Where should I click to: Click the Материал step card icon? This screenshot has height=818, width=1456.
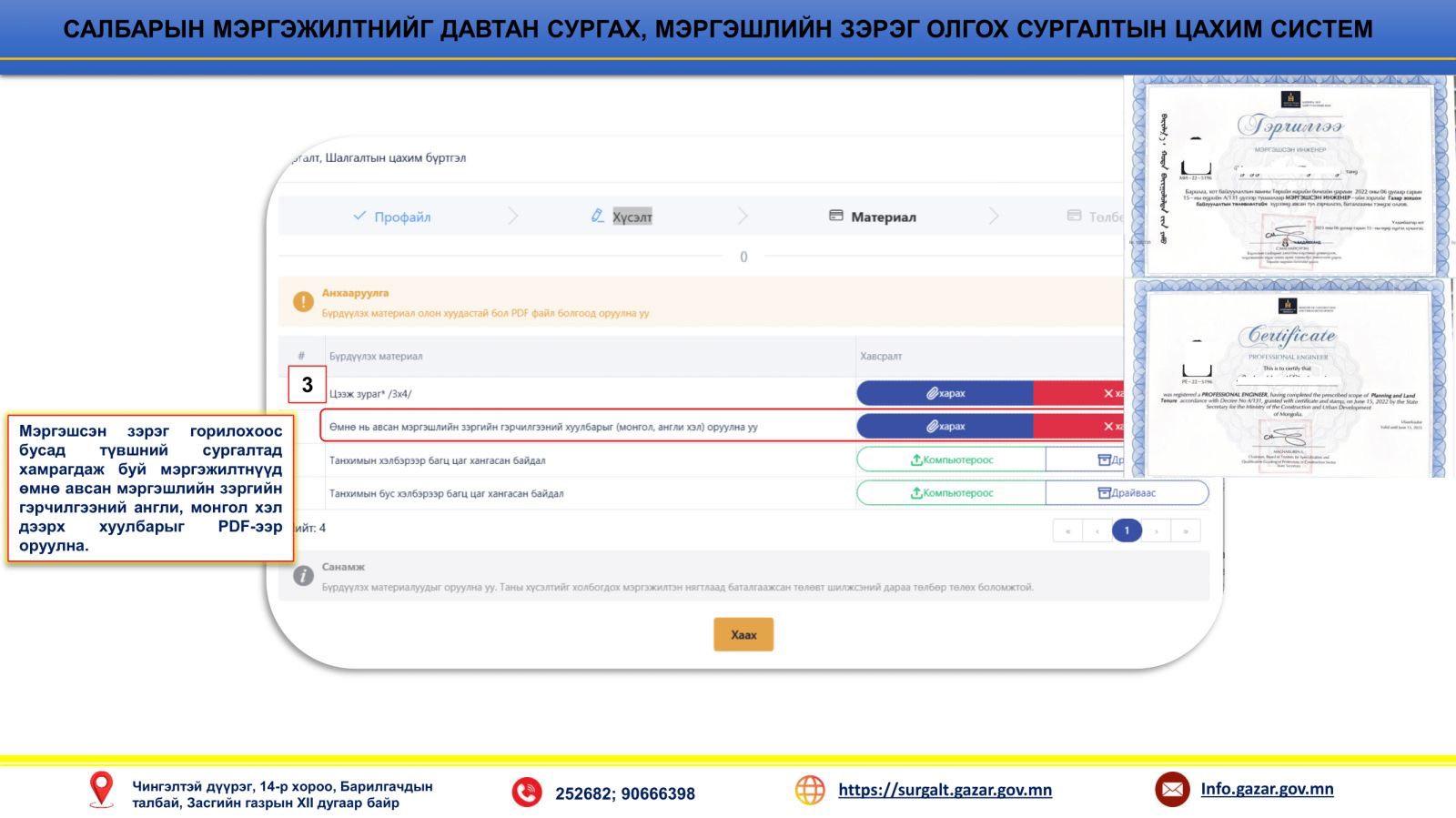[x=835, y=216]
